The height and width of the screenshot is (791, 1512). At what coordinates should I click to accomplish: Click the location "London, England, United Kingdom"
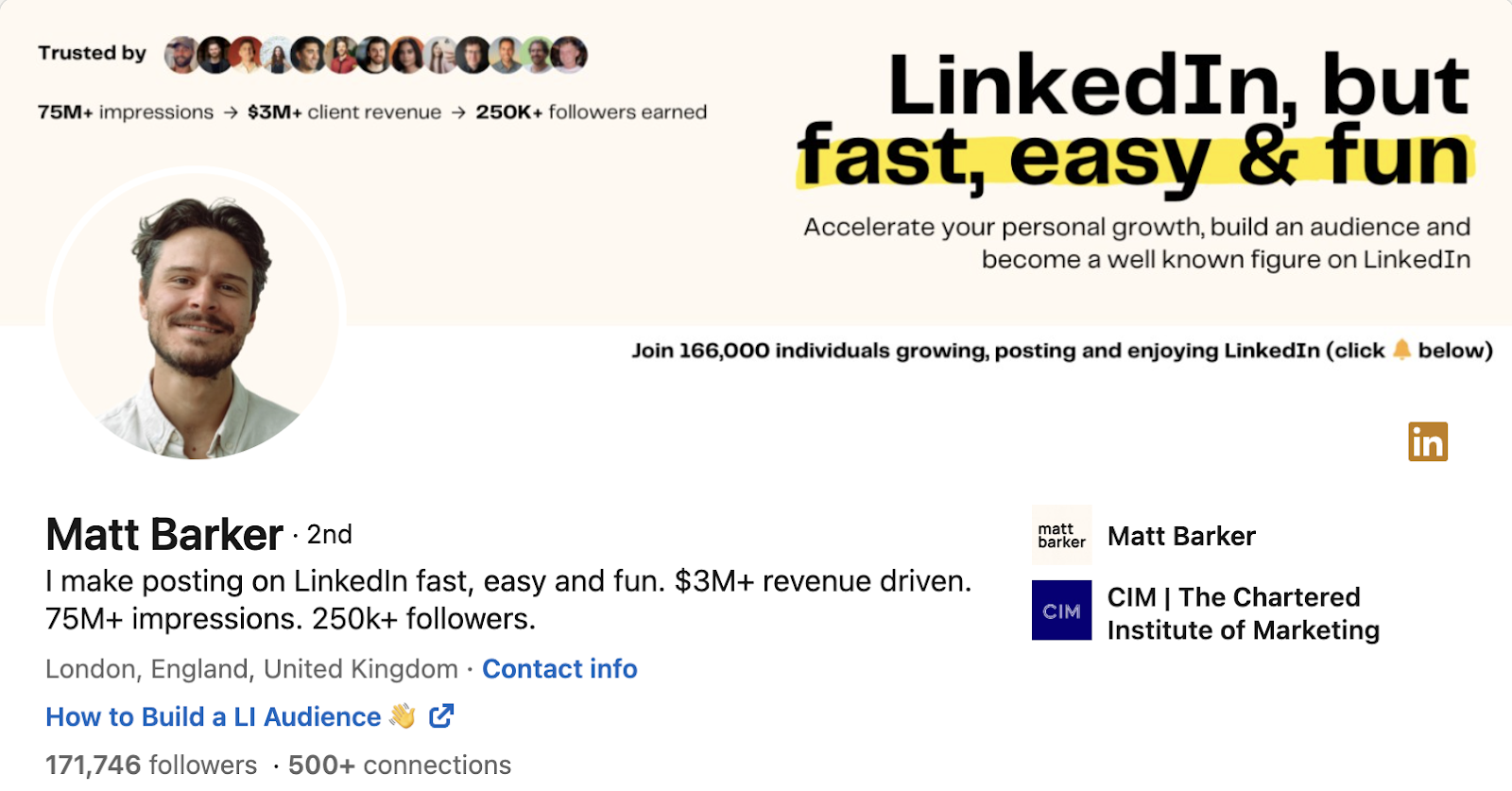pyautogui.click(x=249, y=670)
